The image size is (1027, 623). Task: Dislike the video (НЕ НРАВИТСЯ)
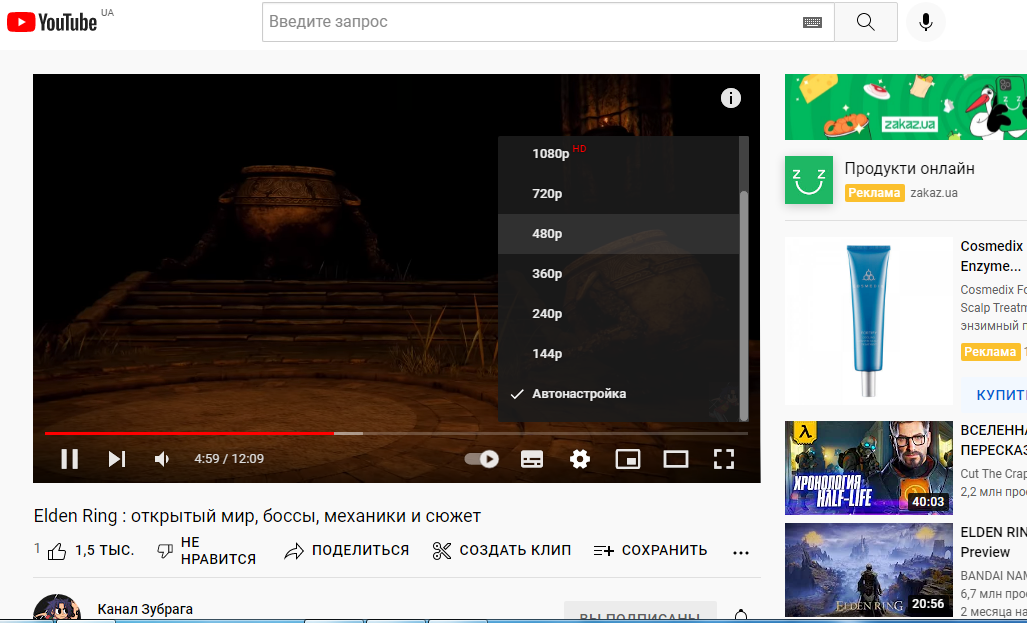(207, 551)
